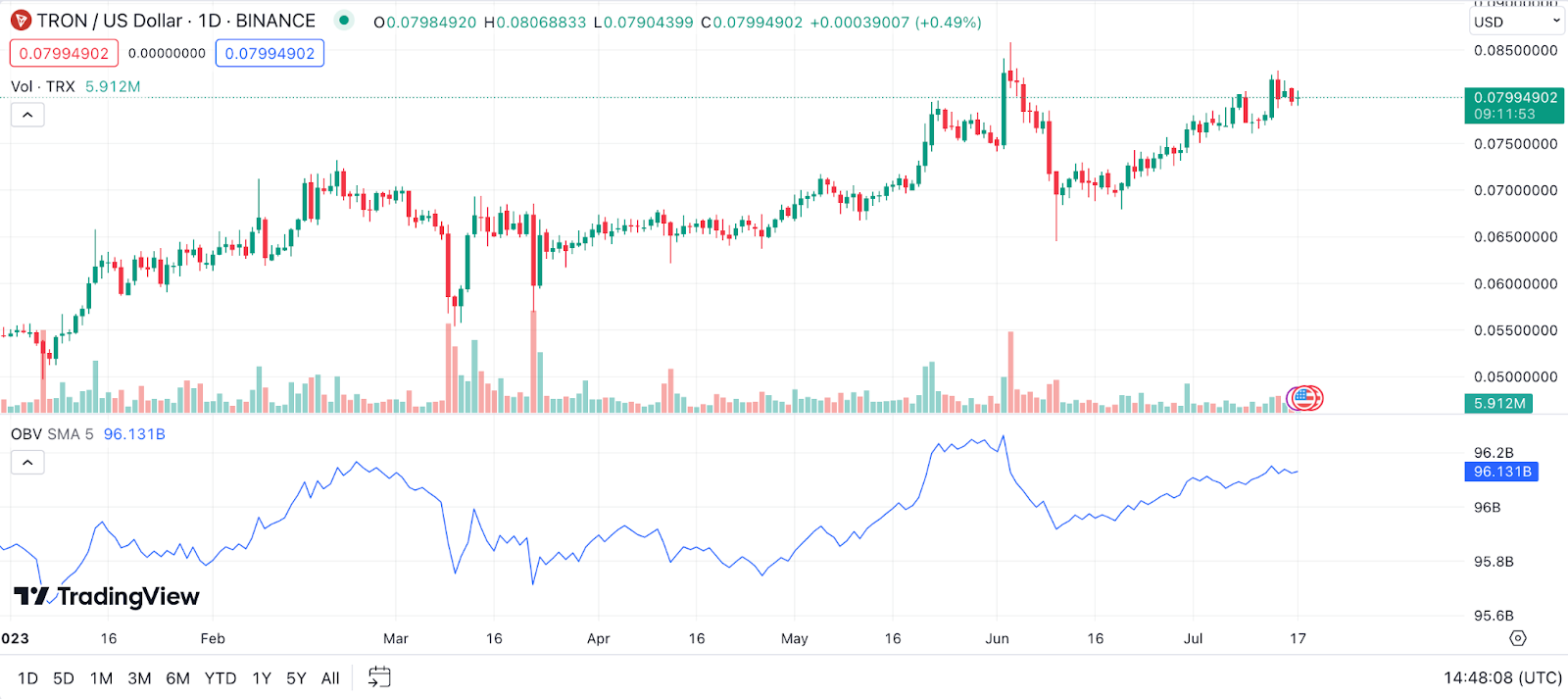
Task: Click the Vol 5.912M legend value
Action: pyautogui.click(x=113, y=86)
